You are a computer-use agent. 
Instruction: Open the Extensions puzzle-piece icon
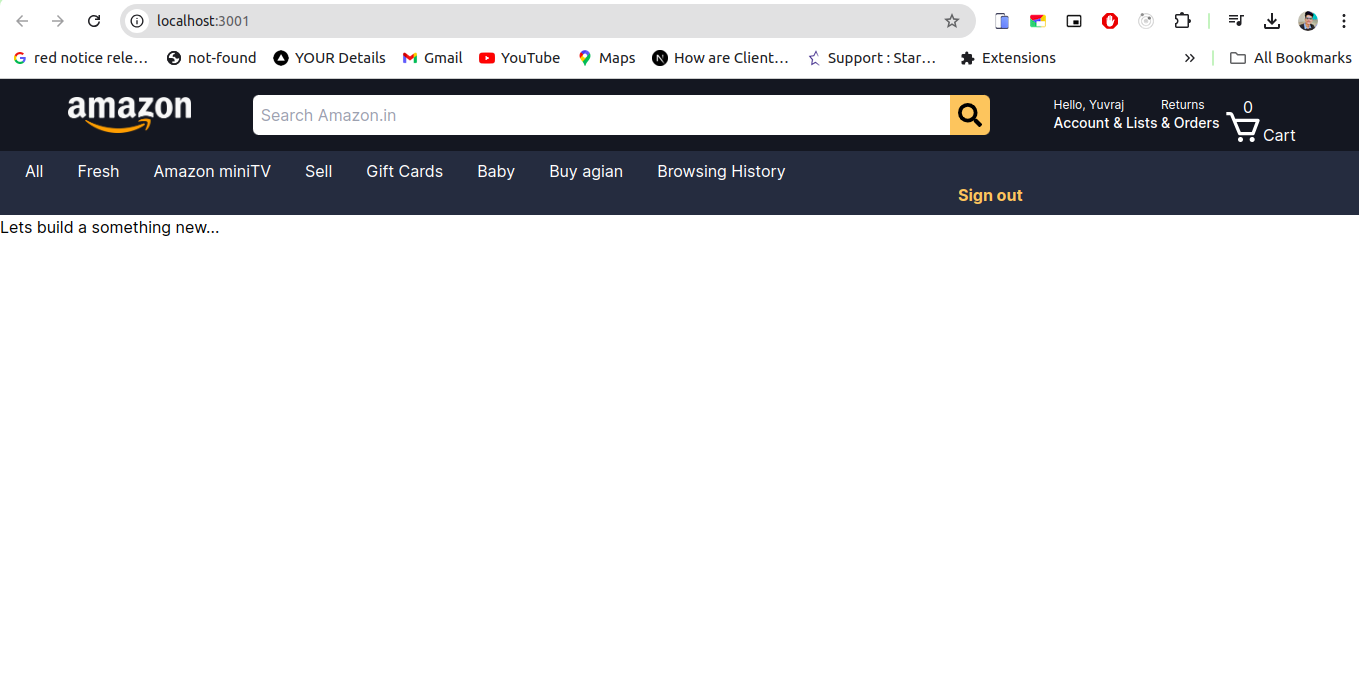1182,20
